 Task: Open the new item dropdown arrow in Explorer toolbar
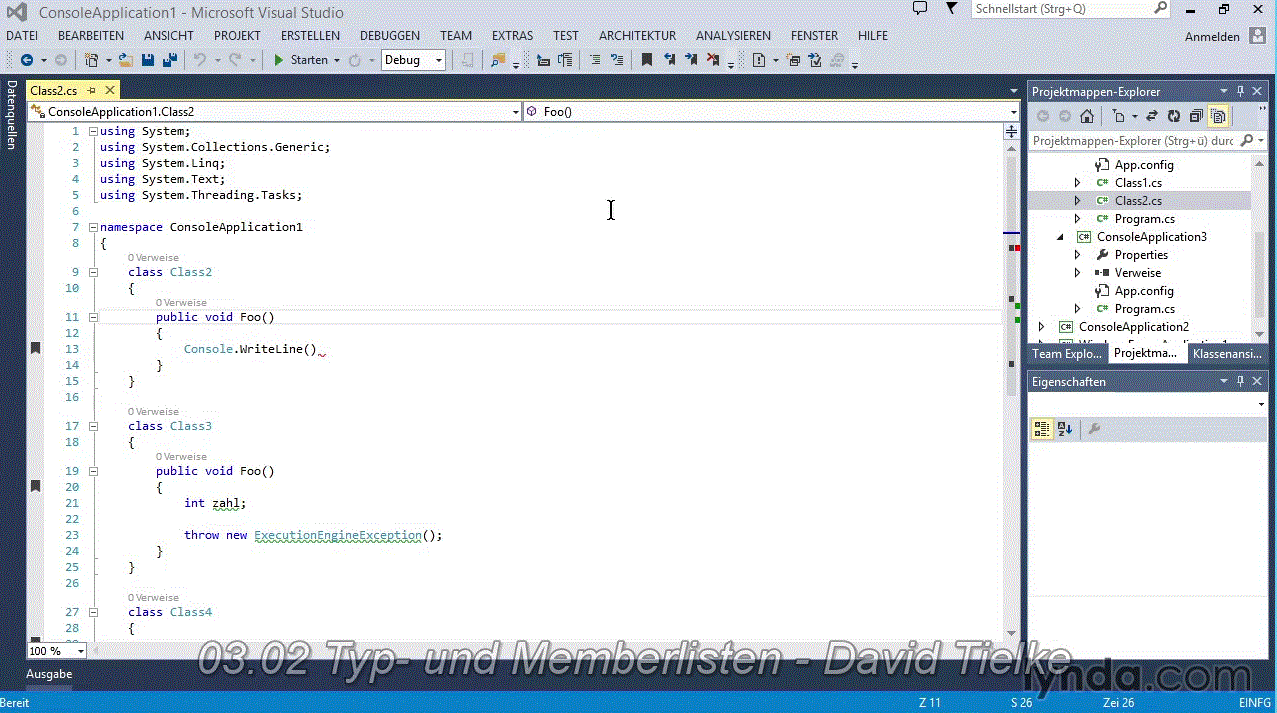tap(1135, 116)
